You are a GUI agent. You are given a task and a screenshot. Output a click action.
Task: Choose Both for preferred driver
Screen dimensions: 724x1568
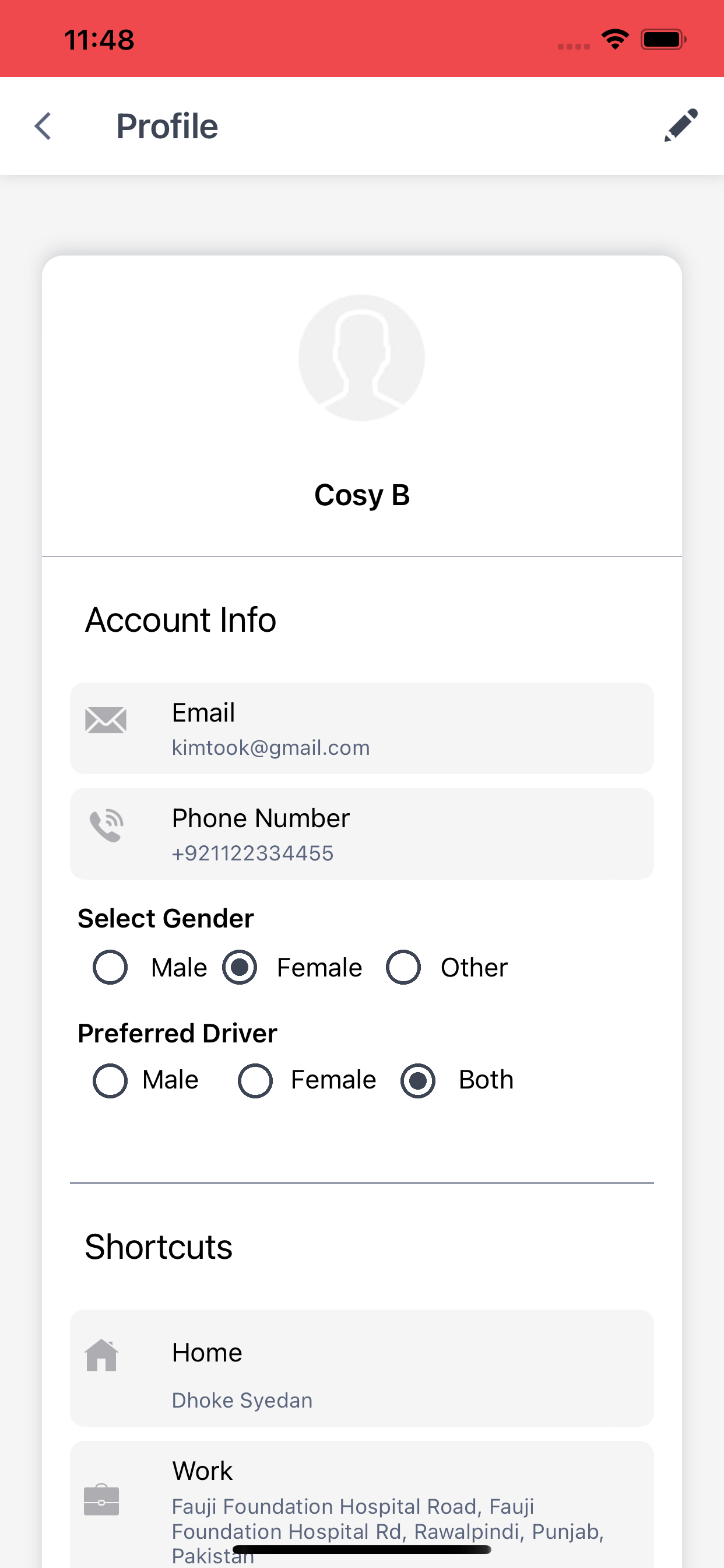tap(418, 1080)
